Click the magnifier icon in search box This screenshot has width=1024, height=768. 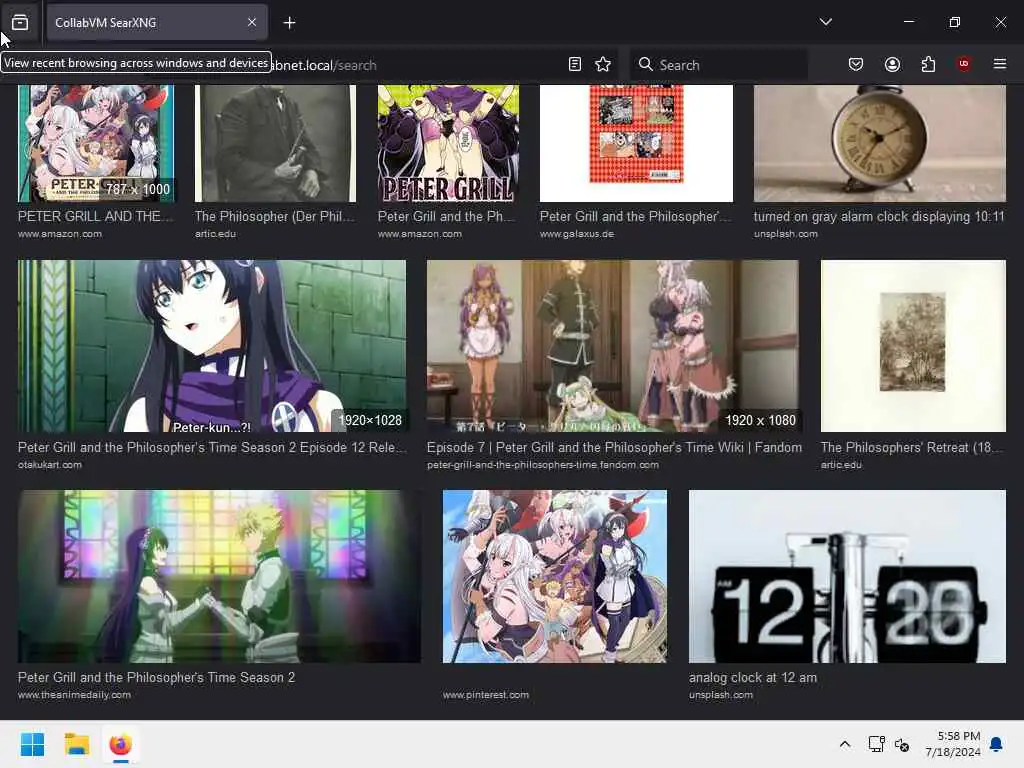tap(646, 64)
